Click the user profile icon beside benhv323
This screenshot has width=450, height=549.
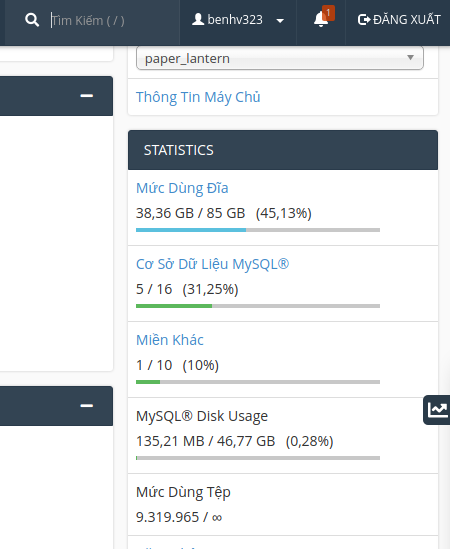coord(198,19)
